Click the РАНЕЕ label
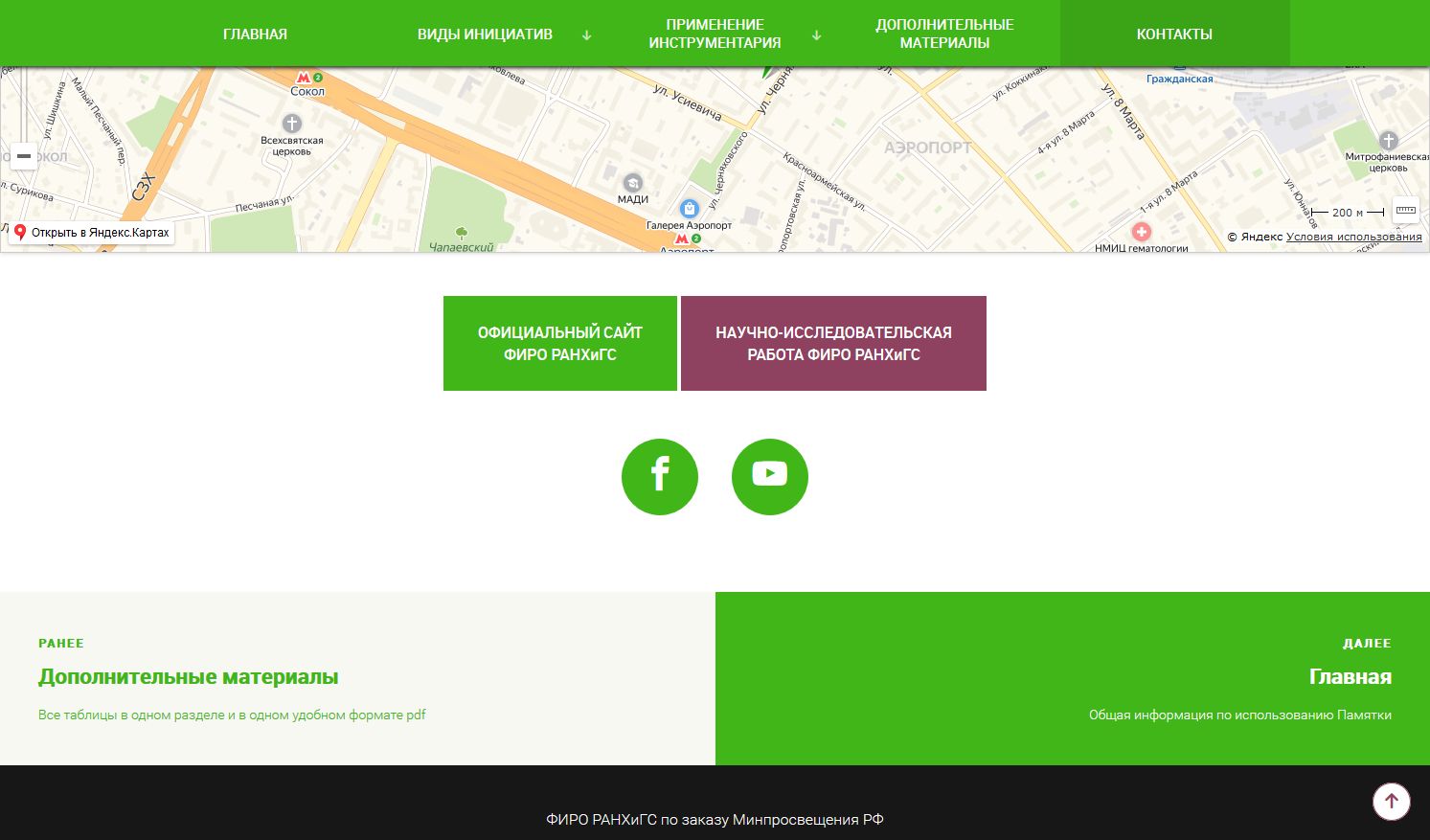 [61, 644]
